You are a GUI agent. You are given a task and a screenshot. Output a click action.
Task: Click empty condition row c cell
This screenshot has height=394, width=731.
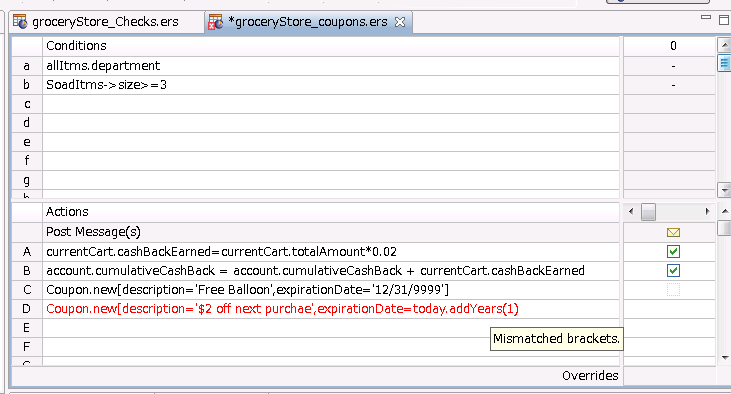pos(331,104)
